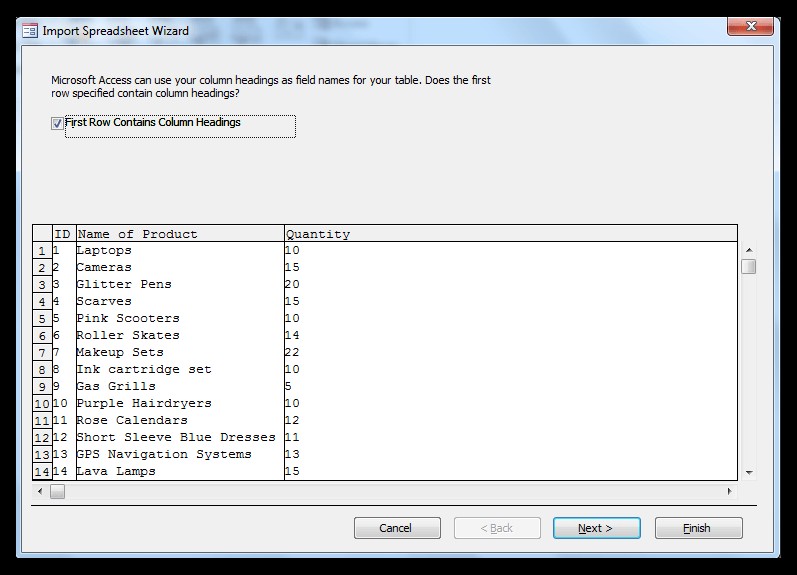Click the GPS Navigation Systems cell
This screenshot has width=797, height=575.
point(180,454)
